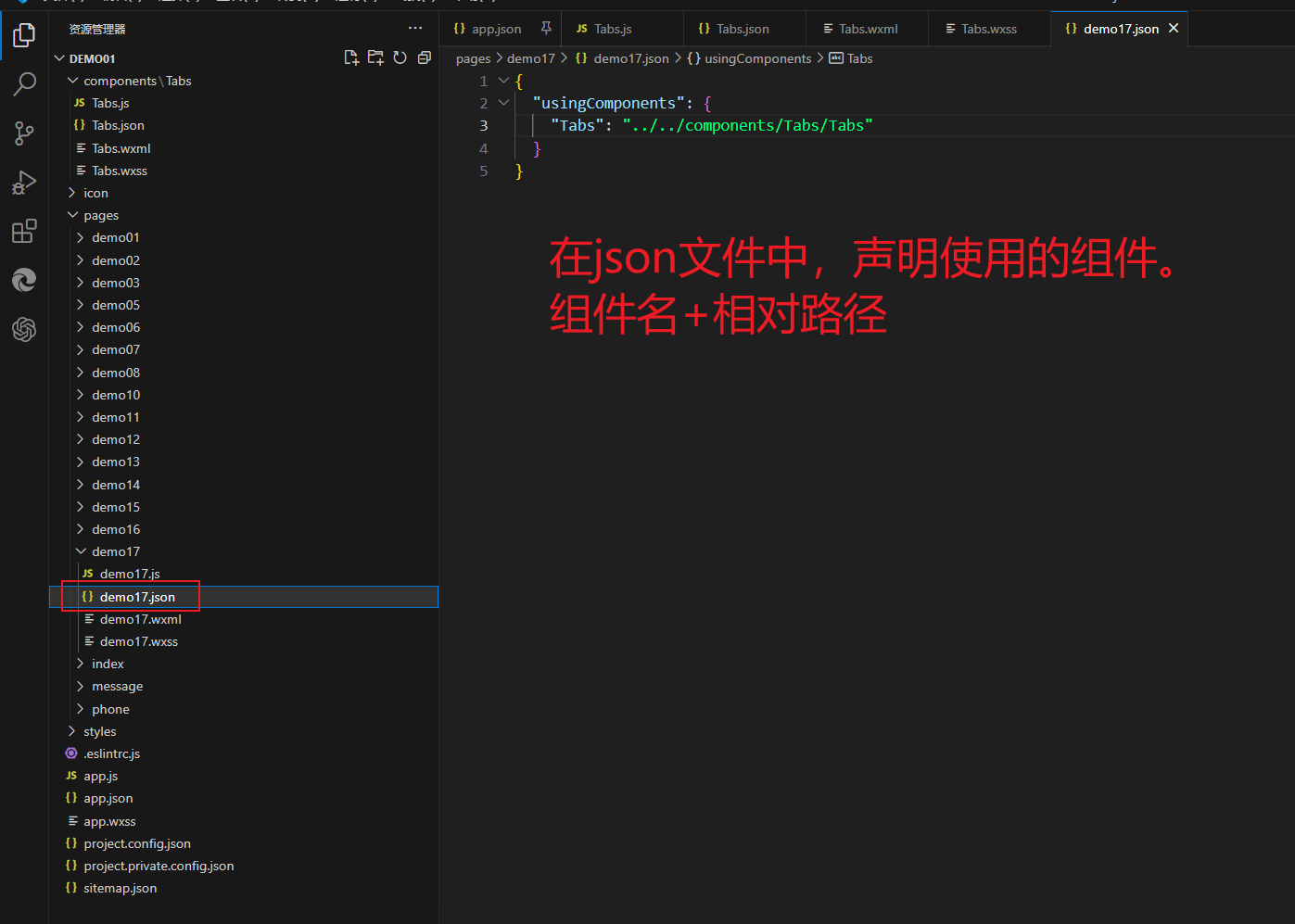Open the Explorer view in activity bar
The height and width of the screenshot is (924, 1295).
[24, 35]
